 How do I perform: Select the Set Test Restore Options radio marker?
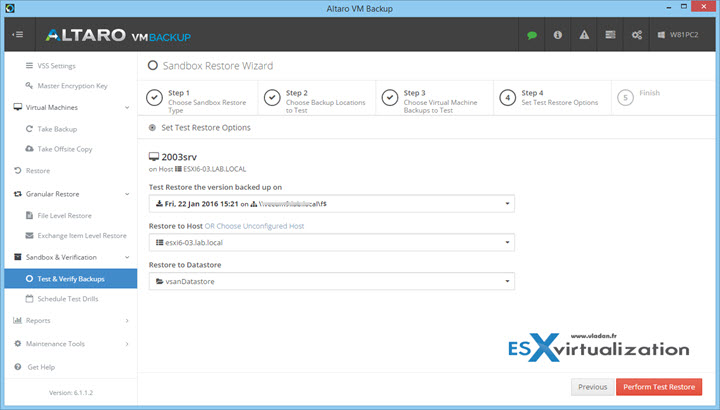pyautogui.click(x=152, y=128)
